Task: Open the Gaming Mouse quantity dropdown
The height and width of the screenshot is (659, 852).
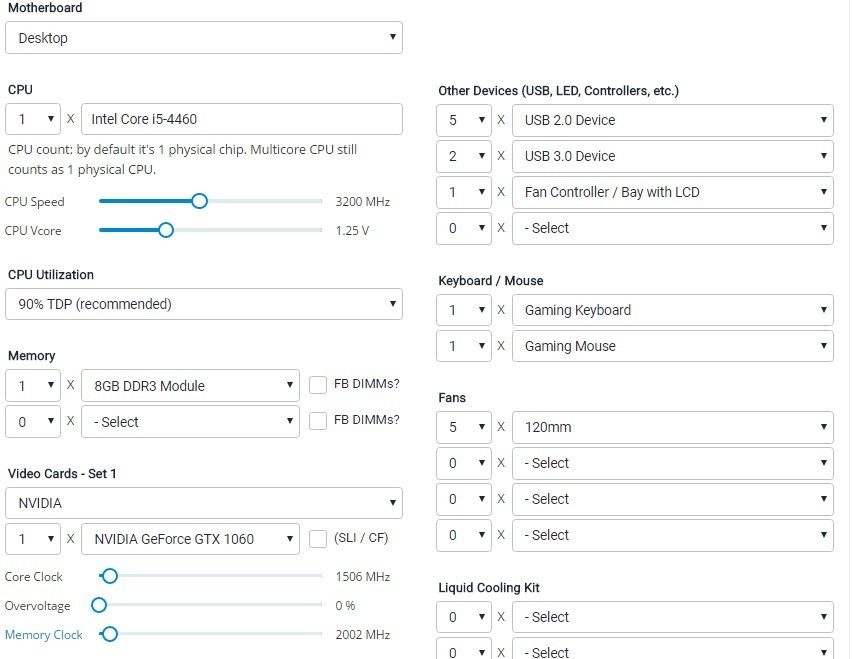Action: pyautogui.click(x=463, y=346)
